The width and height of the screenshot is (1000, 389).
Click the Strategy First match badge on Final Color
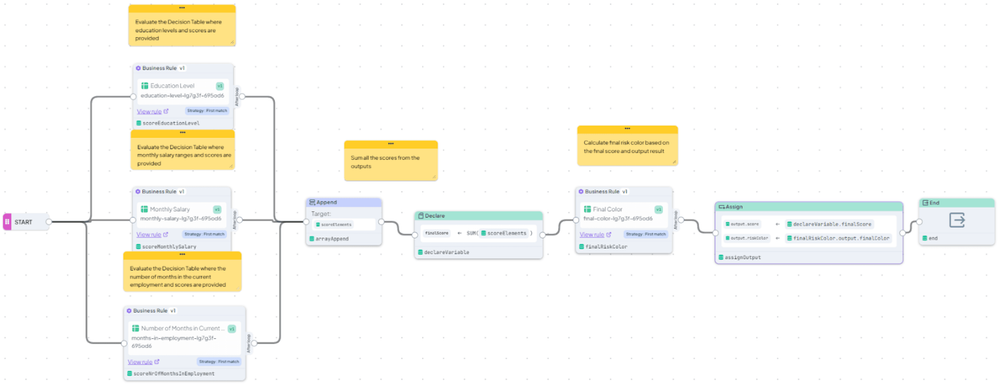[647, 234]
